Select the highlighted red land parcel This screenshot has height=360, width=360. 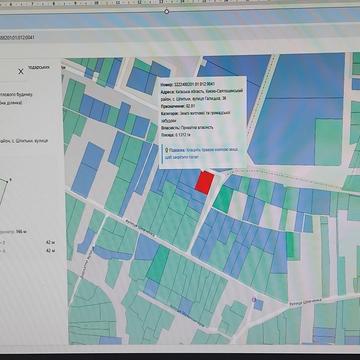204,183
